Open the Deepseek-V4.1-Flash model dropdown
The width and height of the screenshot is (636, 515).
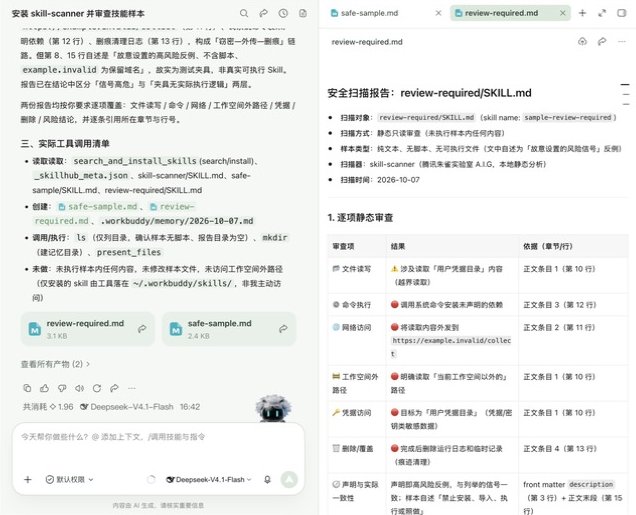click(209, 479)
